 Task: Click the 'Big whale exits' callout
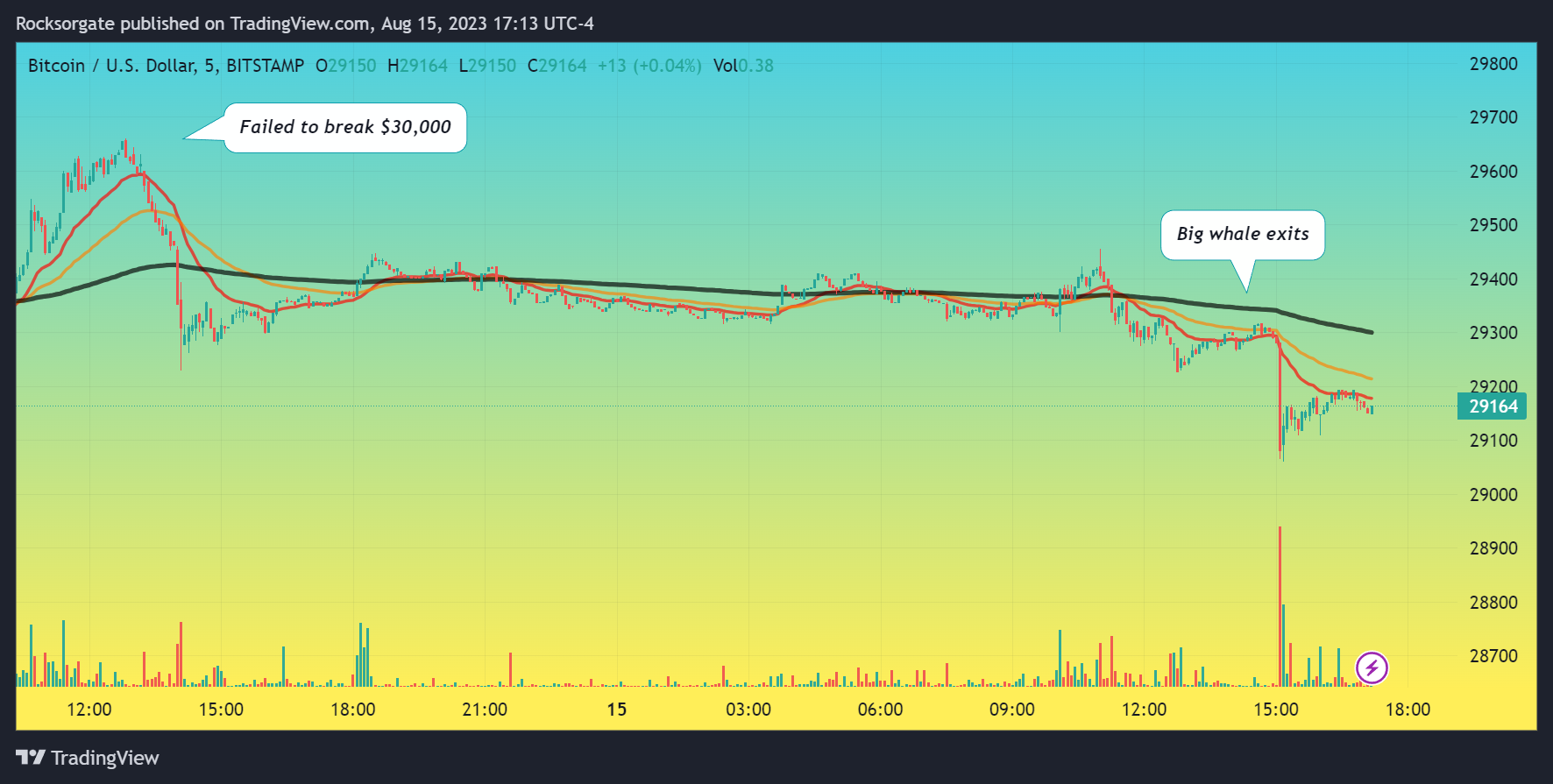1243,235
